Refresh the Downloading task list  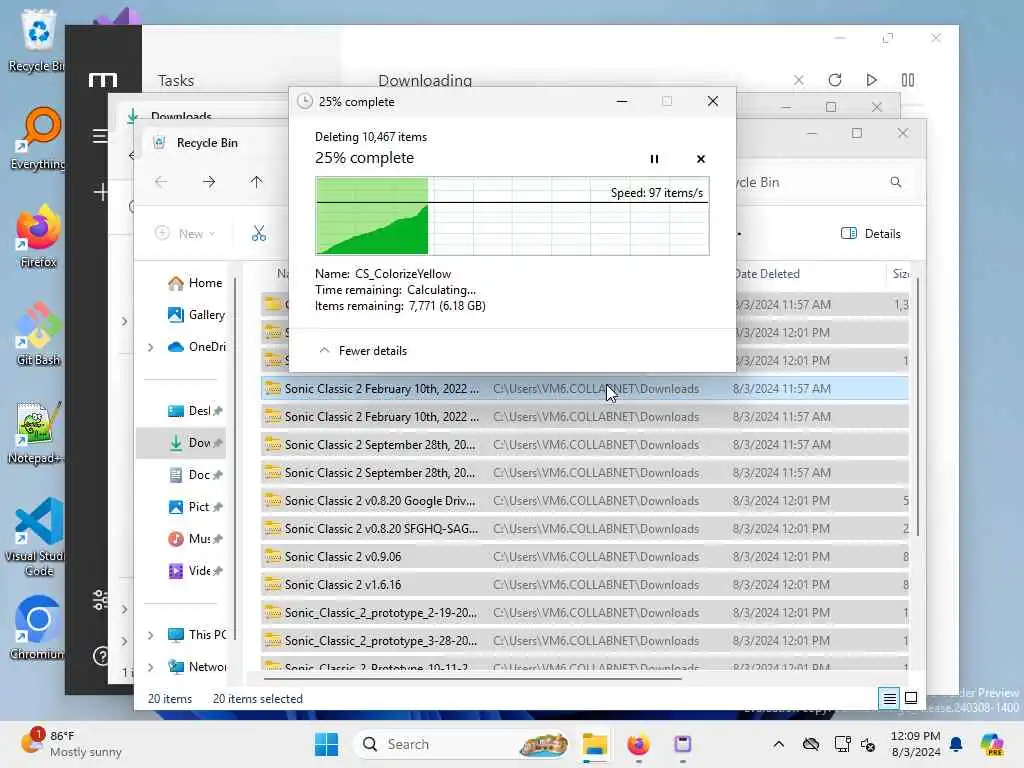(835, 80)
